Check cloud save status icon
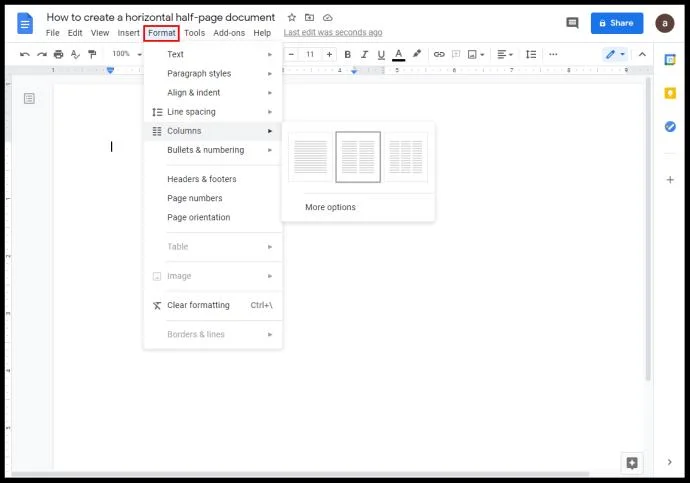Image resolution: width=690 pixels, height=483 pixels. (x=328, y=18)
